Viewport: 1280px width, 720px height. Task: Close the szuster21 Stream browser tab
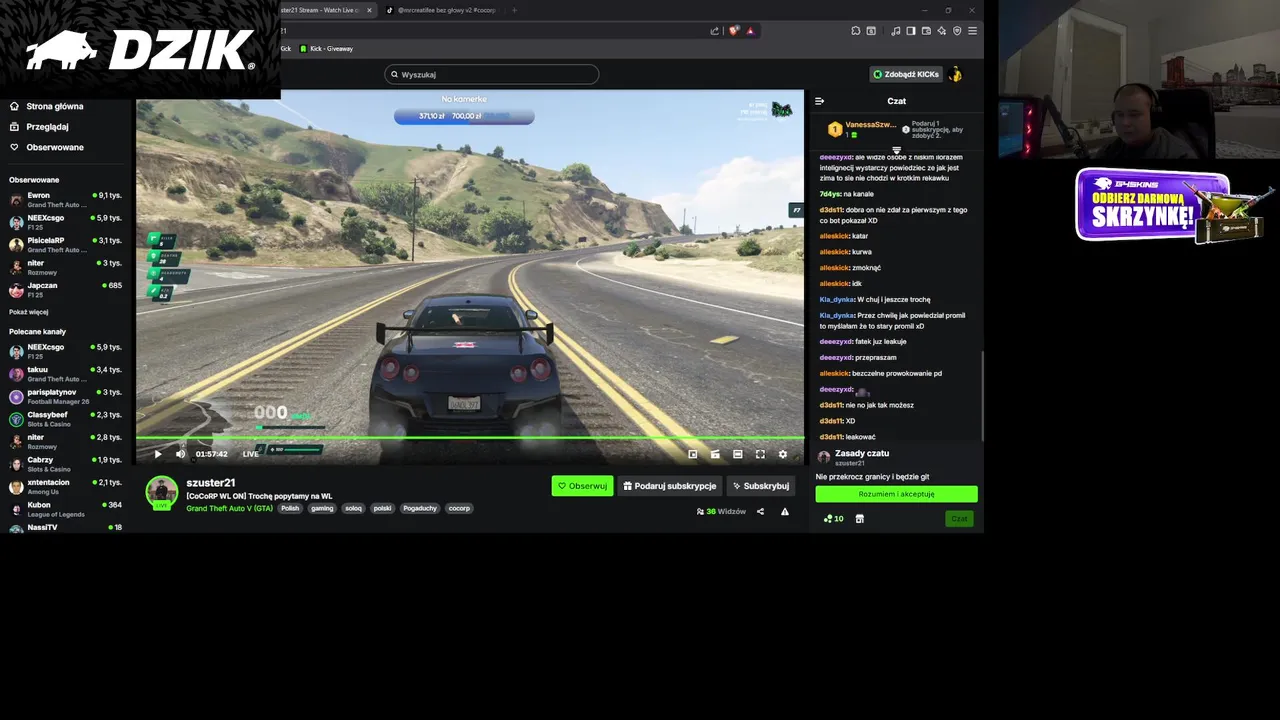tap(368, 10)
